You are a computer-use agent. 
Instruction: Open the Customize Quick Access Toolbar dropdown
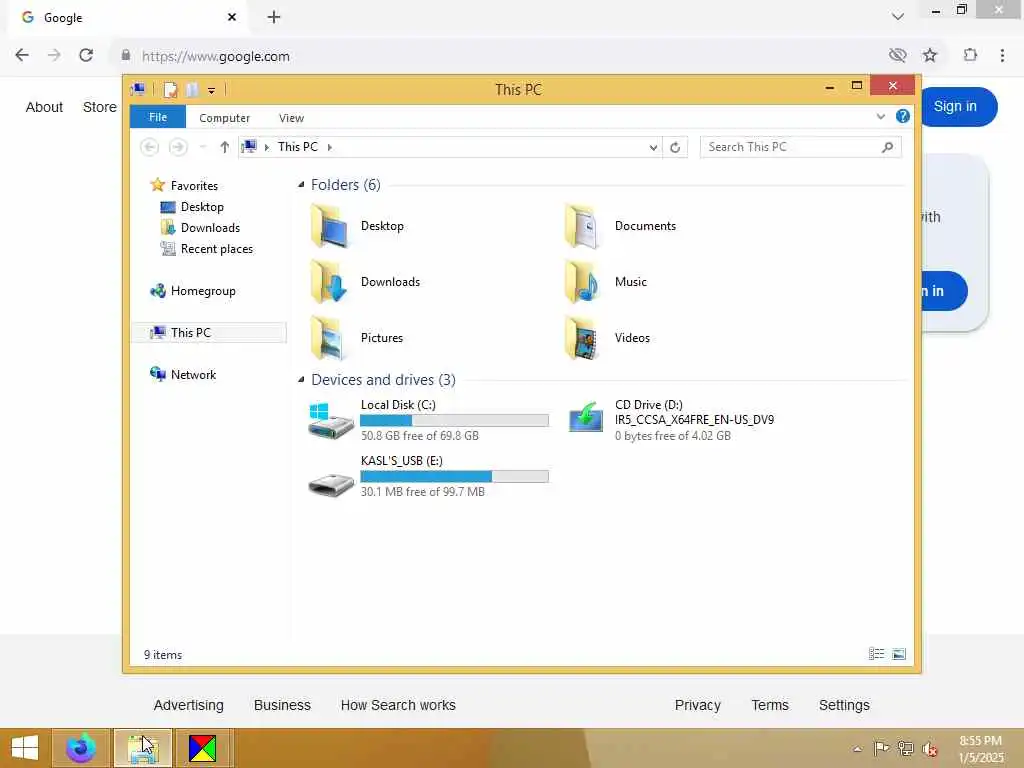[212, 90]
